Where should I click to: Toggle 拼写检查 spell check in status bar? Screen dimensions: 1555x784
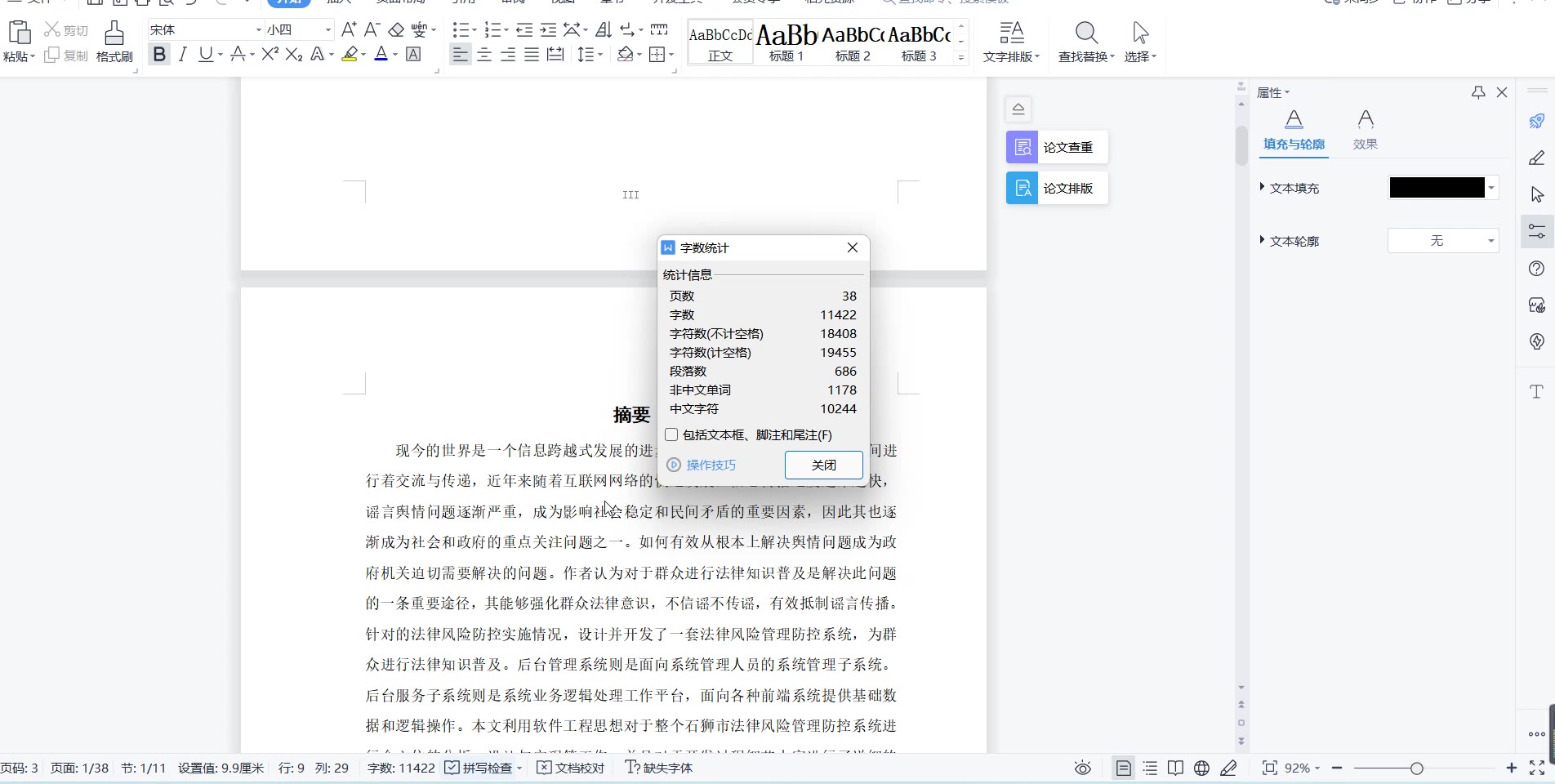(479, 768)
